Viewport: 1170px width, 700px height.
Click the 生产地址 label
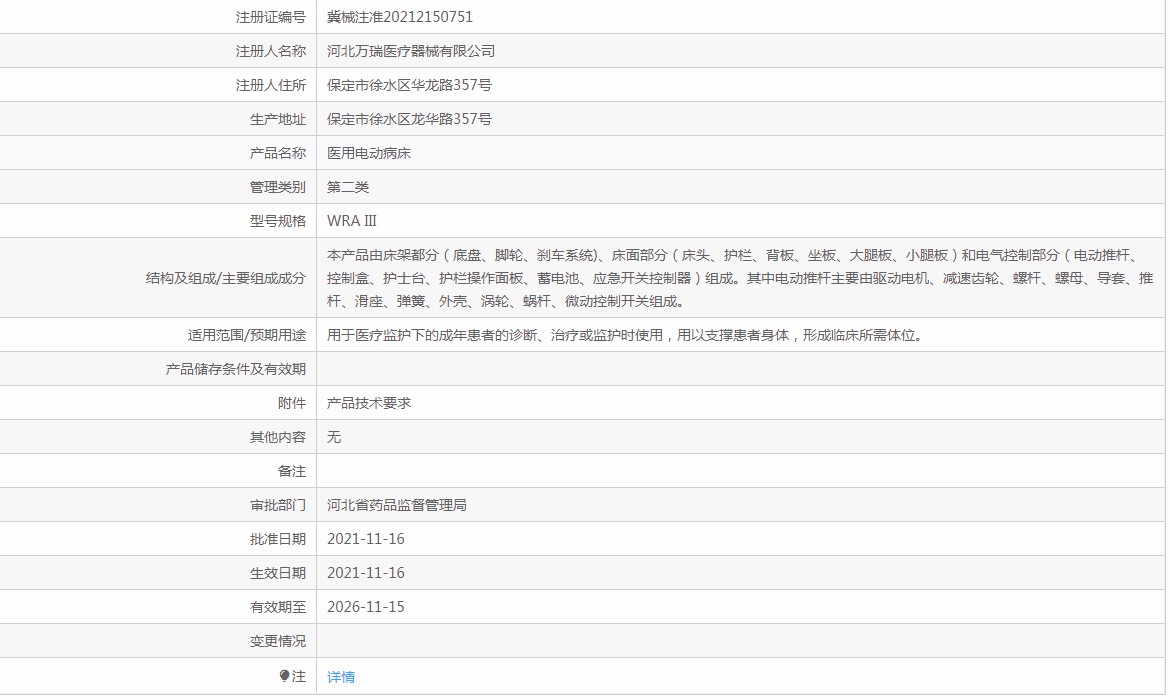click(x=278, y=119)
